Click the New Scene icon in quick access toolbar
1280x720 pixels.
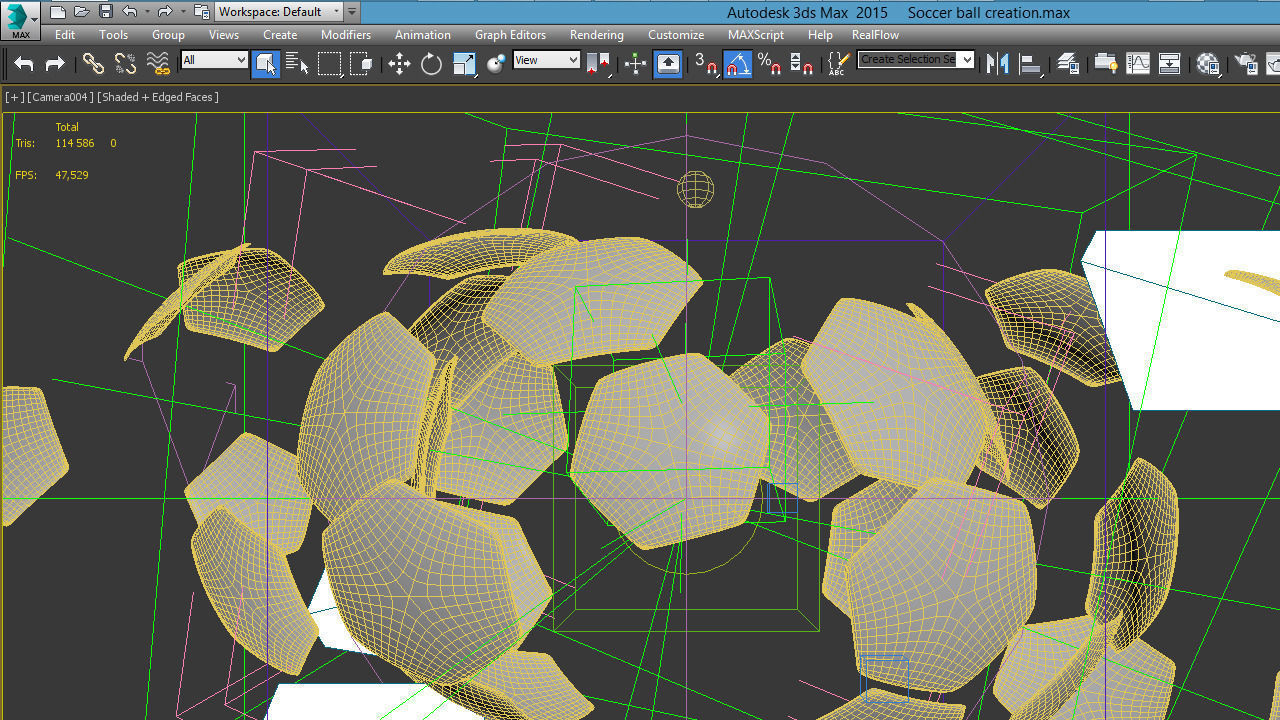(57, 12)
